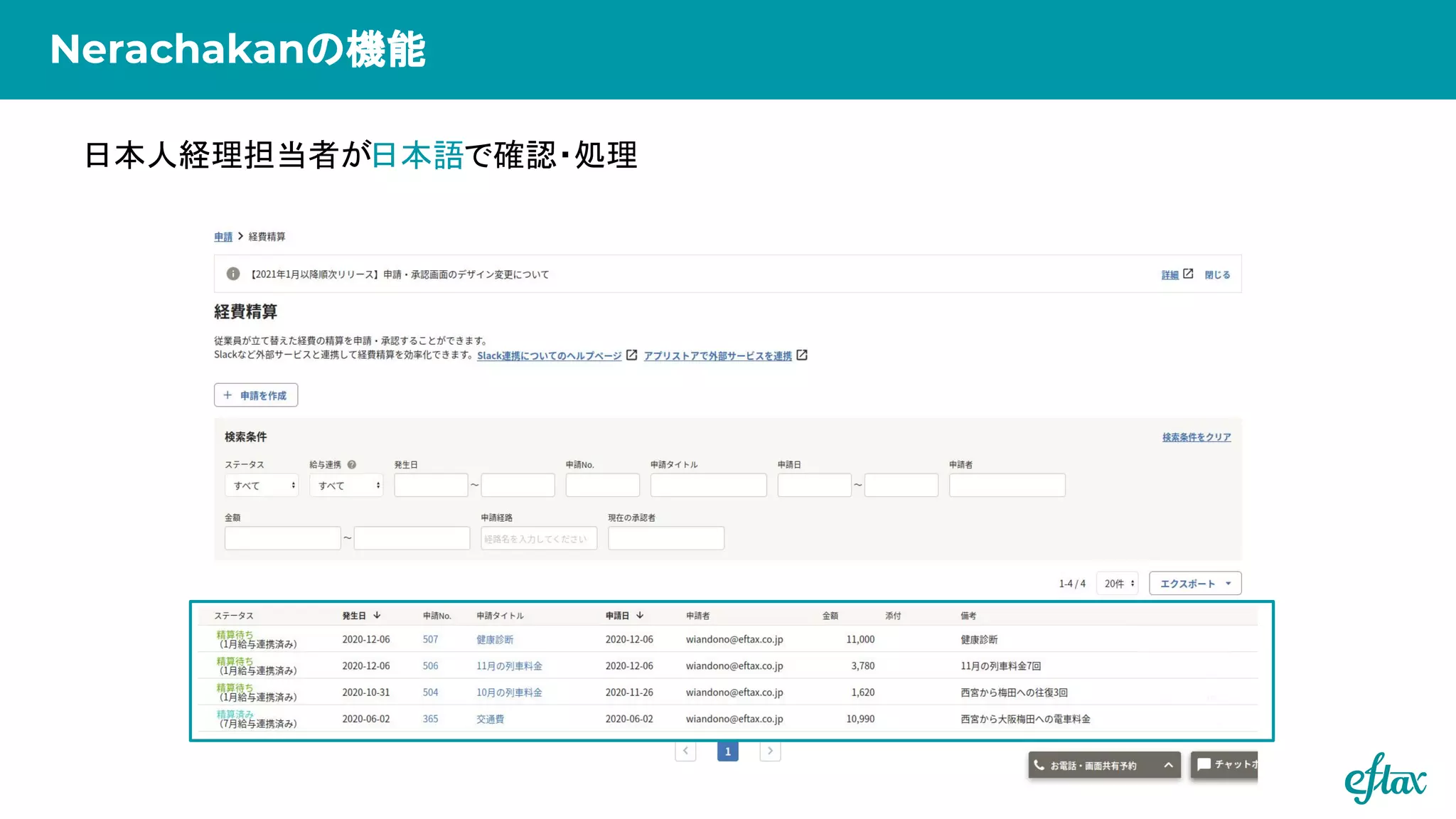Click the 申請者 column header
This screenshot has height=819, width=1456.
tap(697, 616)
